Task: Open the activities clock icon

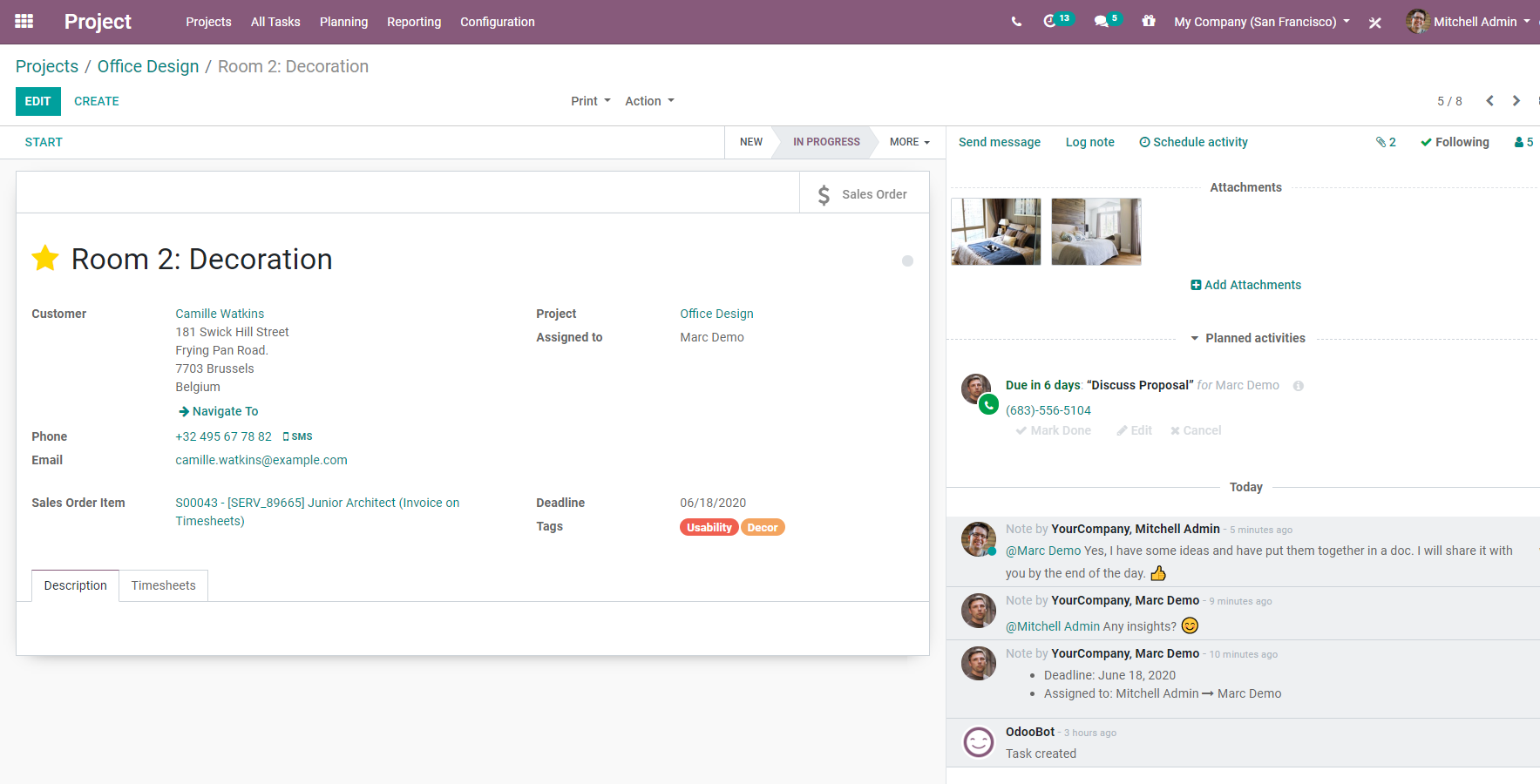Action: [x=1050, y=22]
